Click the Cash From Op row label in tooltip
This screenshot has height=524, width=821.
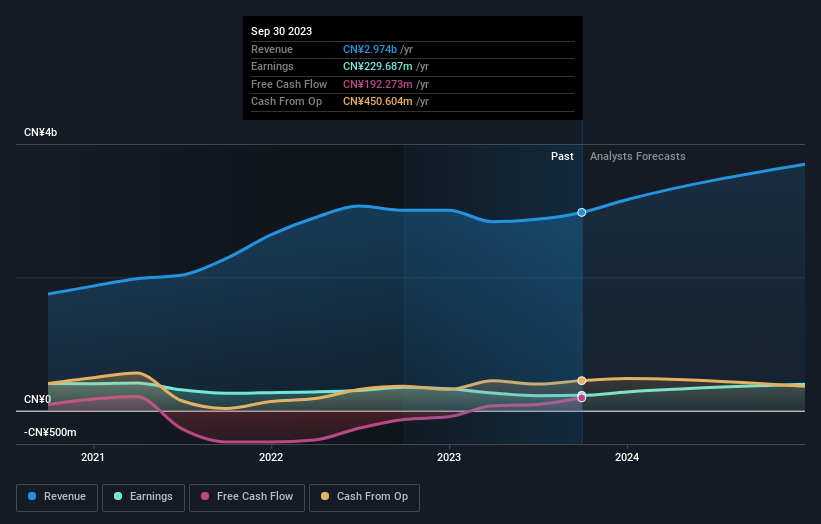[286, 102]
